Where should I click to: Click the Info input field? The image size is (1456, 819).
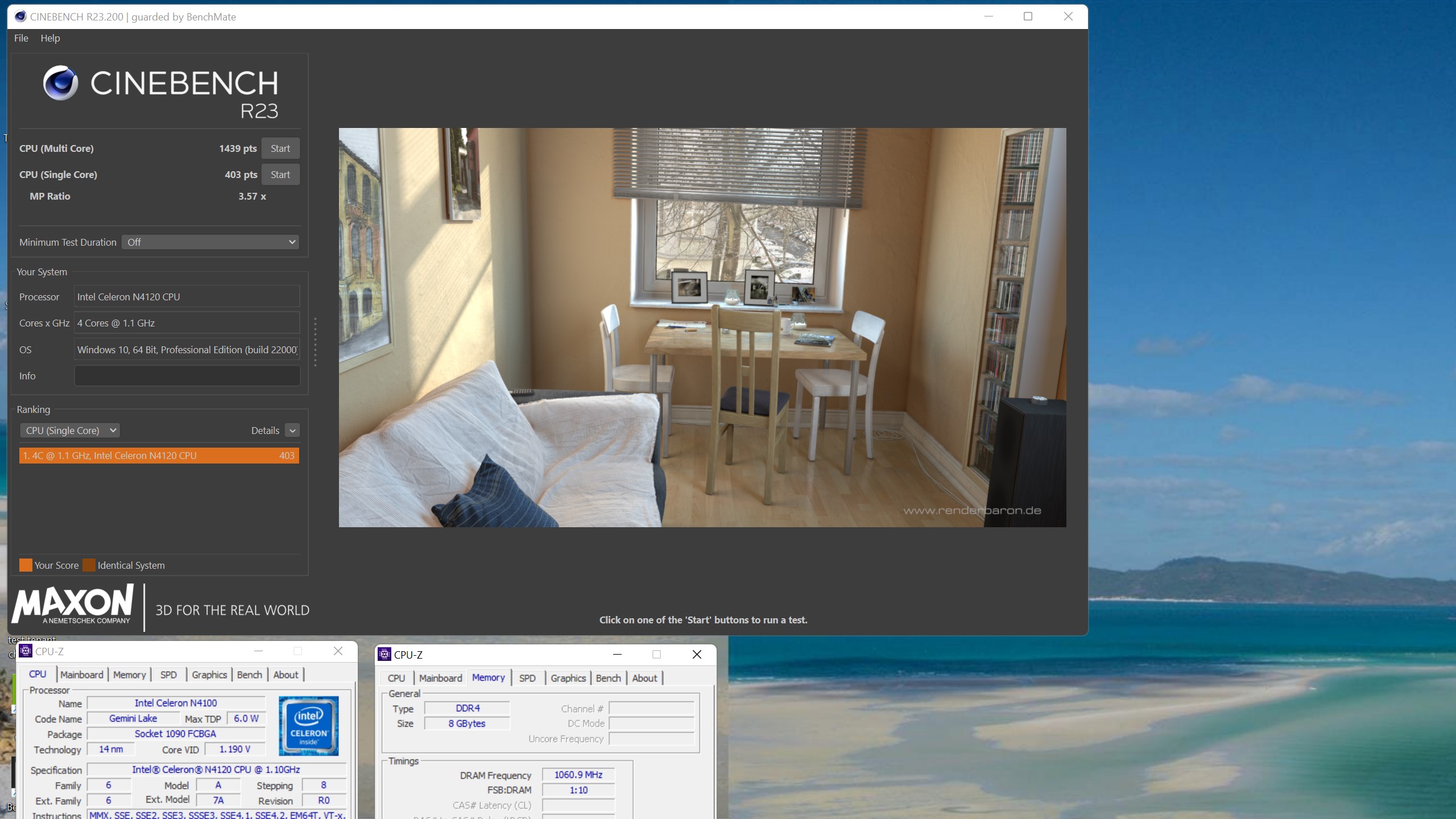187,376
